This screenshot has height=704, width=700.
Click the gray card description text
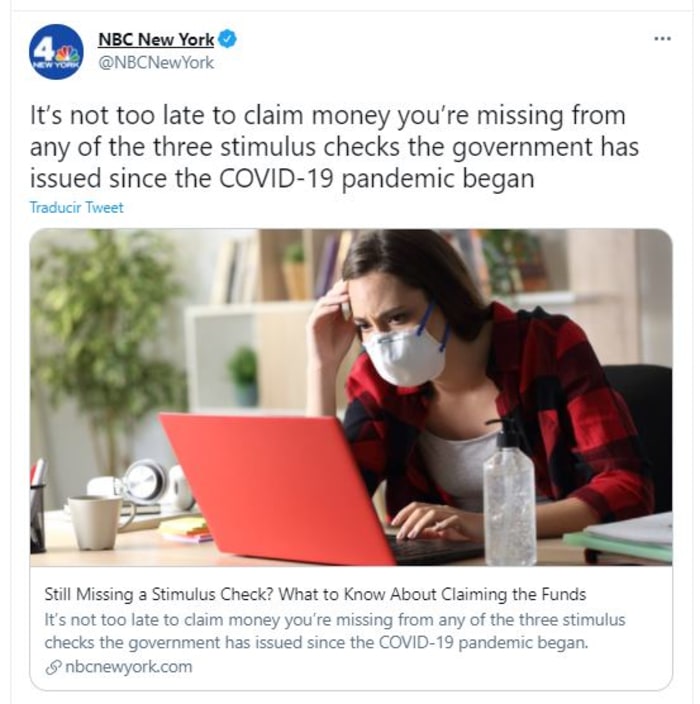335,631
